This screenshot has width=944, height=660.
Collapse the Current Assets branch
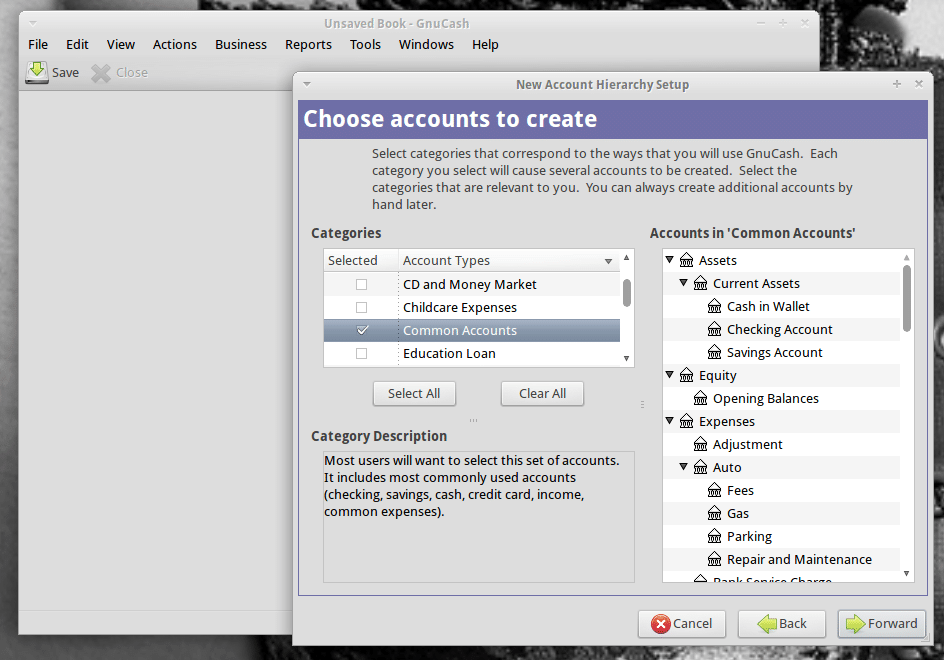pos(684,284)
